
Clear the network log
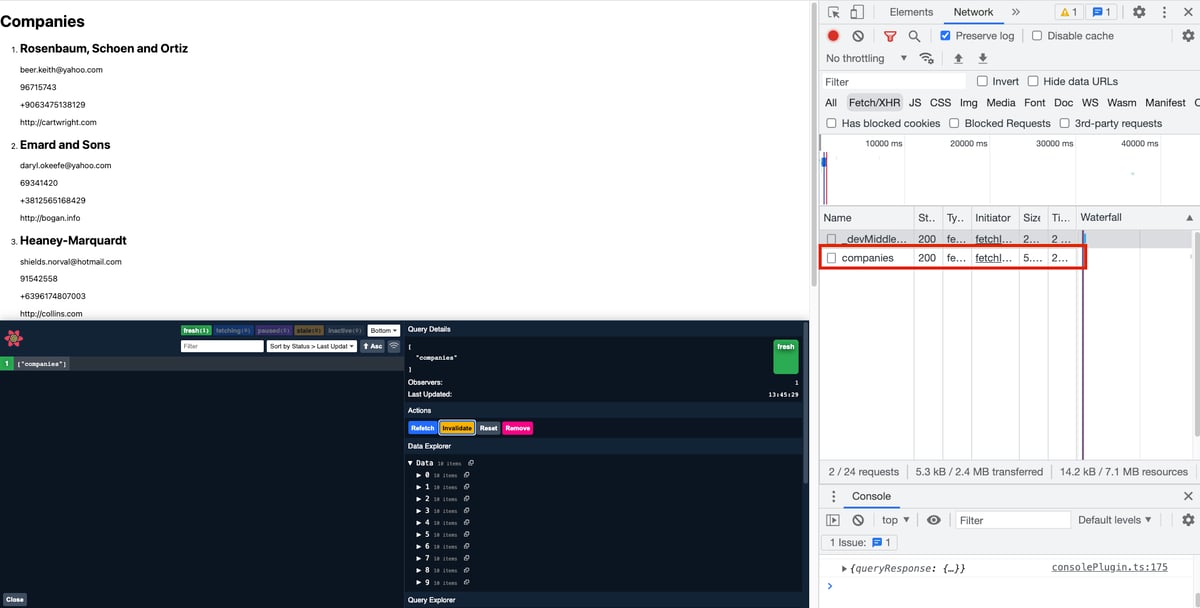(x=858, y=36)
